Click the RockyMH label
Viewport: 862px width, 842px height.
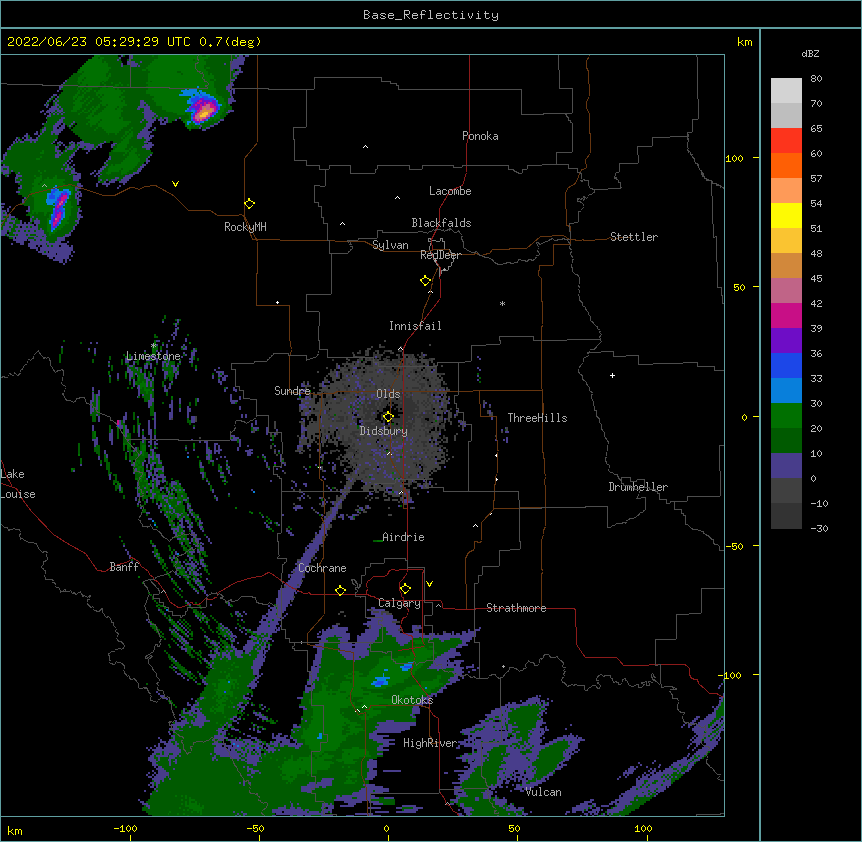coord(245,226)
